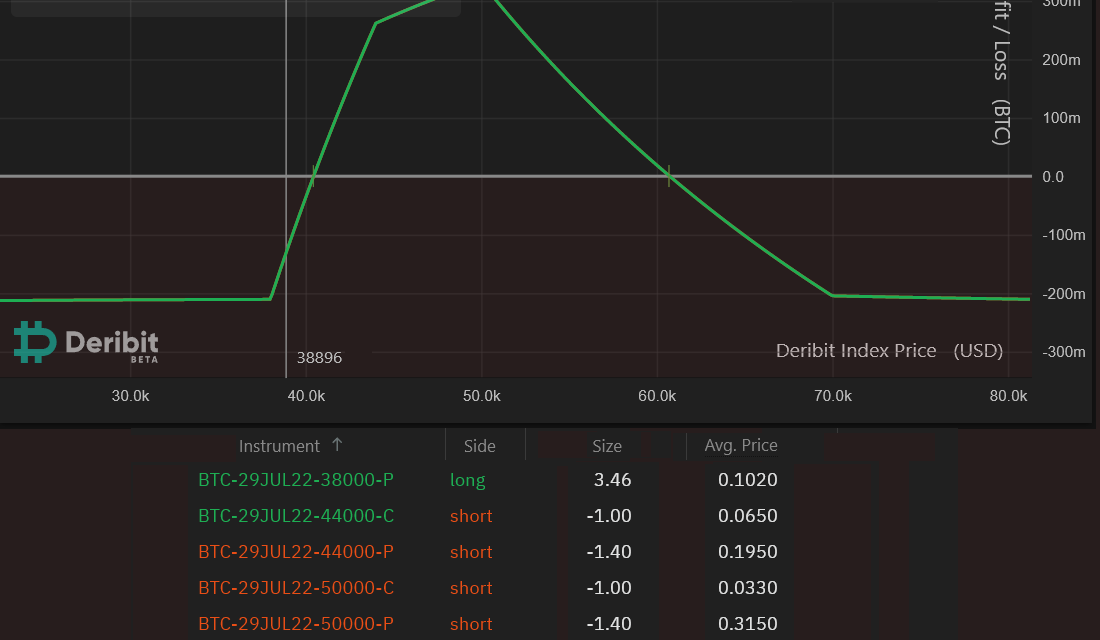Screen dimensions: 1100x640
Task: Select the BTC-29JUL22-50000-C instrument link
Action: click(x=296, y=588)
